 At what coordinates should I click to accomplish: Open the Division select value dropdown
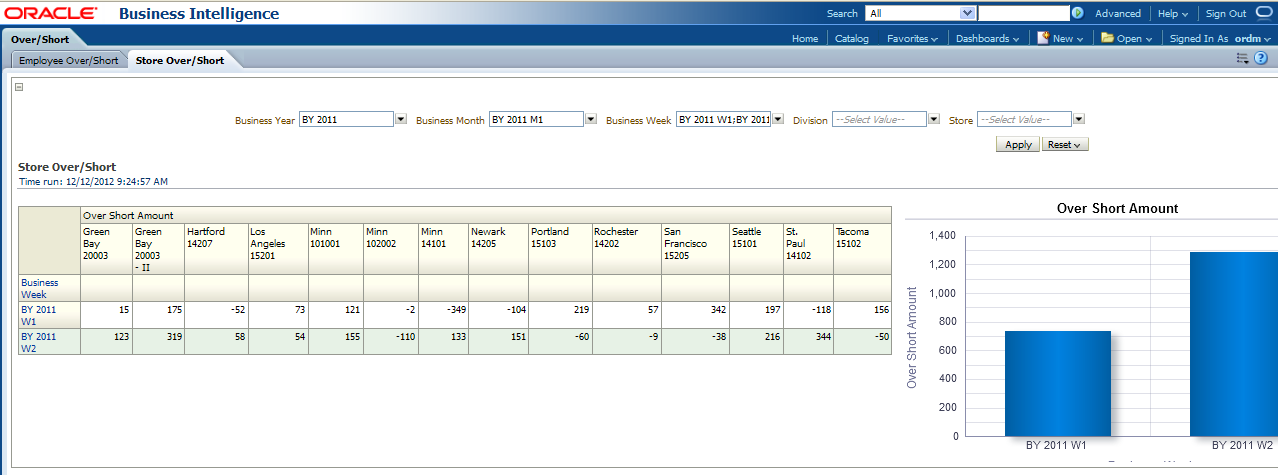934,119
